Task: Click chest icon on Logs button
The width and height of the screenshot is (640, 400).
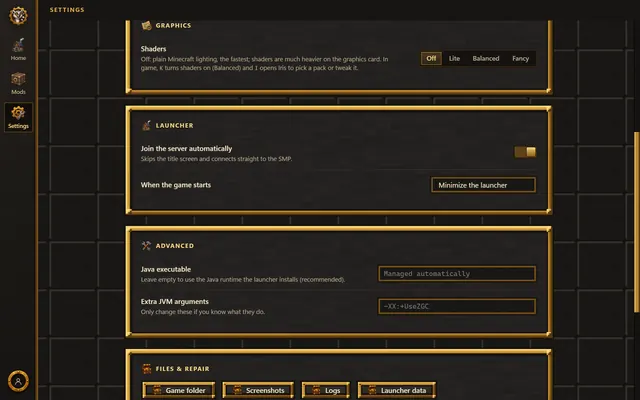Action: (316, 390)
